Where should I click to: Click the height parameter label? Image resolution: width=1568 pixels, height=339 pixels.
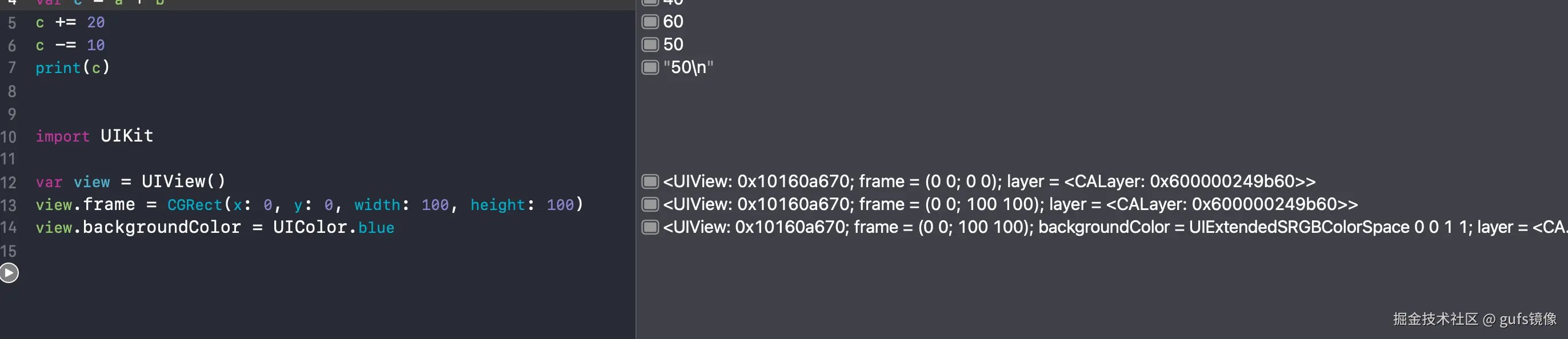pos(497,205)
